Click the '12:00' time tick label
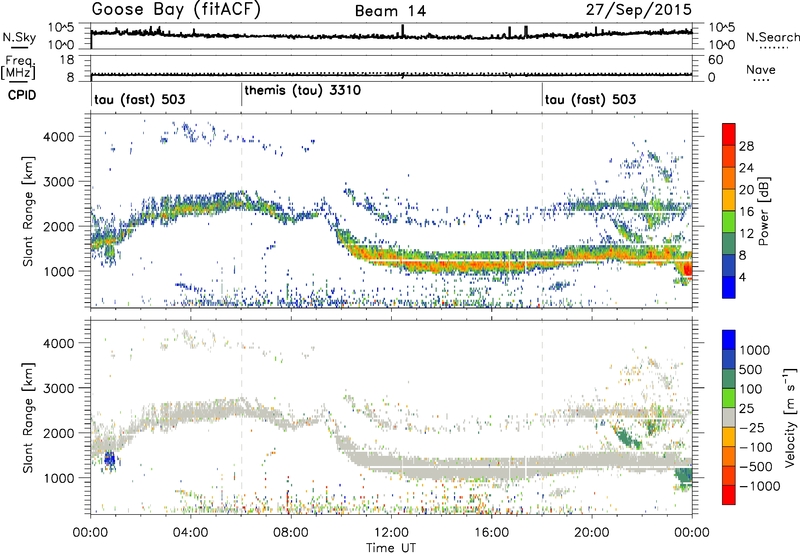This screenshot has width=800, height=554. pos(391,533)
